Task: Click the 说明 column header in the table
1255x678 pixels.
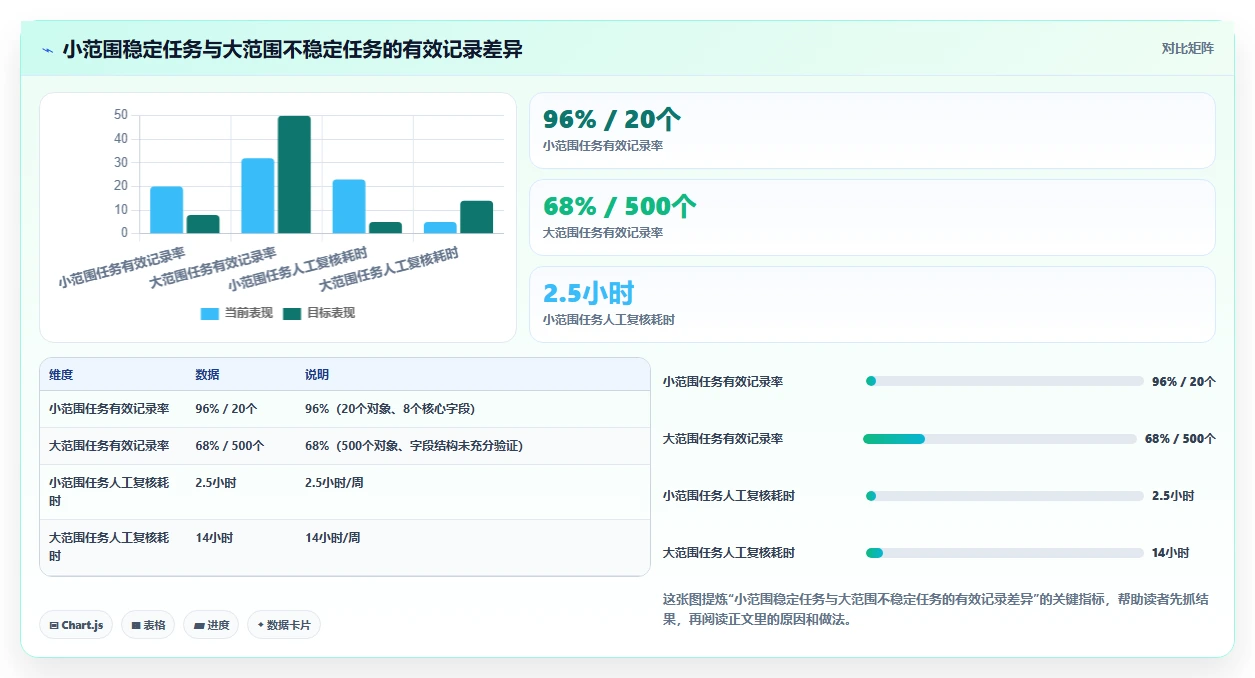Action: (x=317, y=375)
